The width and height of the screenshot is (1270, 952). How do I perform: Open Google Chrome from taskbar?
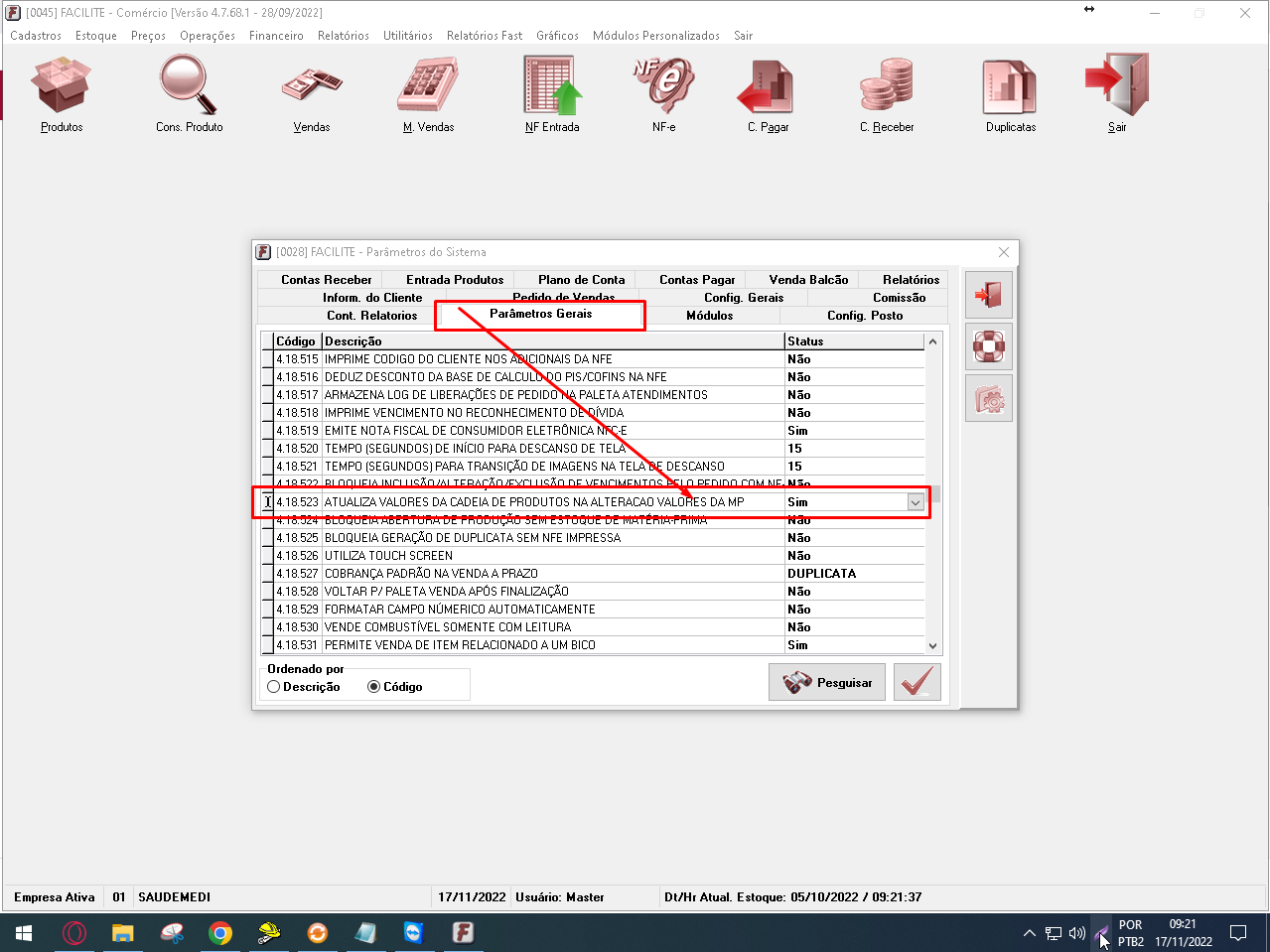click(x=220, y=933)
